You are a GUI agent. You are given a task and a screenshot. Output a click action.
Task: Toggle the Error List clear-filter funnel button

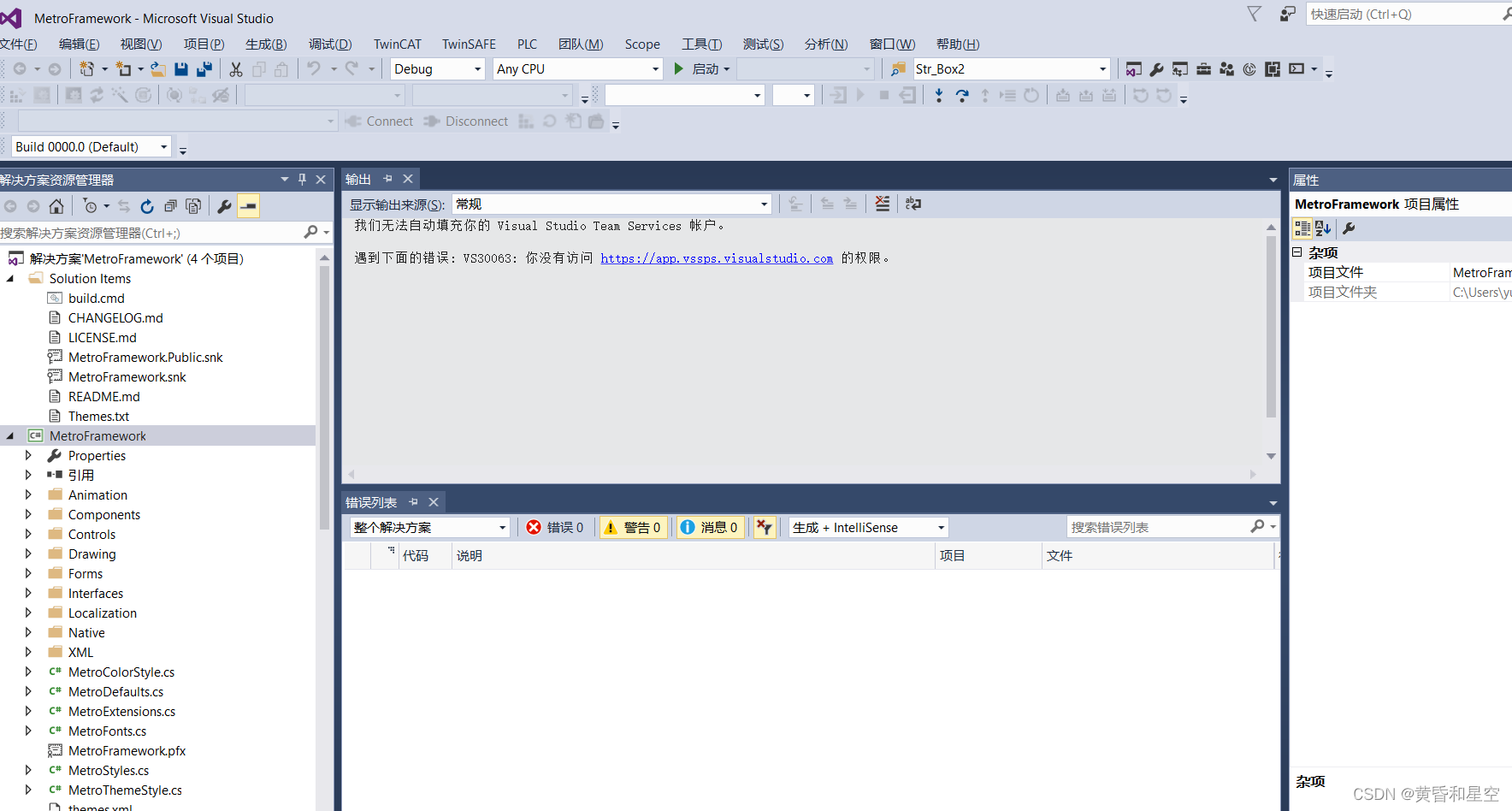point(765,528)
